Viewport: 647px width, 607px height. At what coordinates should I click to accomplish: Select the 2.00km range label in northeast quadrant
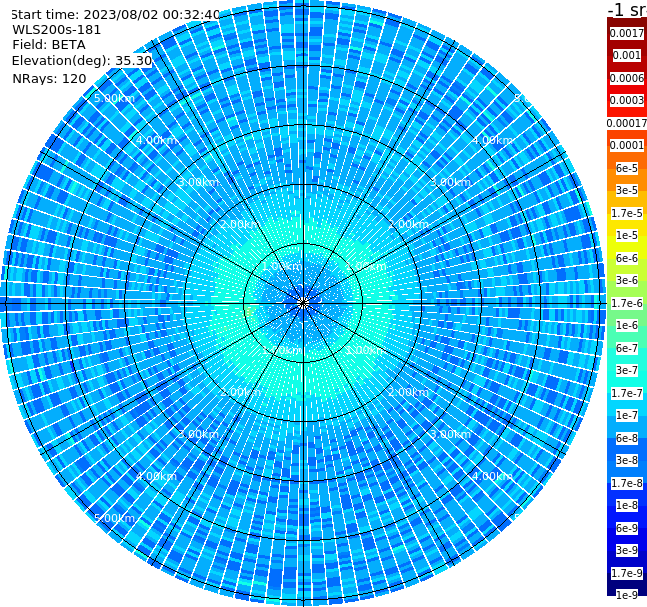(408, 224)
